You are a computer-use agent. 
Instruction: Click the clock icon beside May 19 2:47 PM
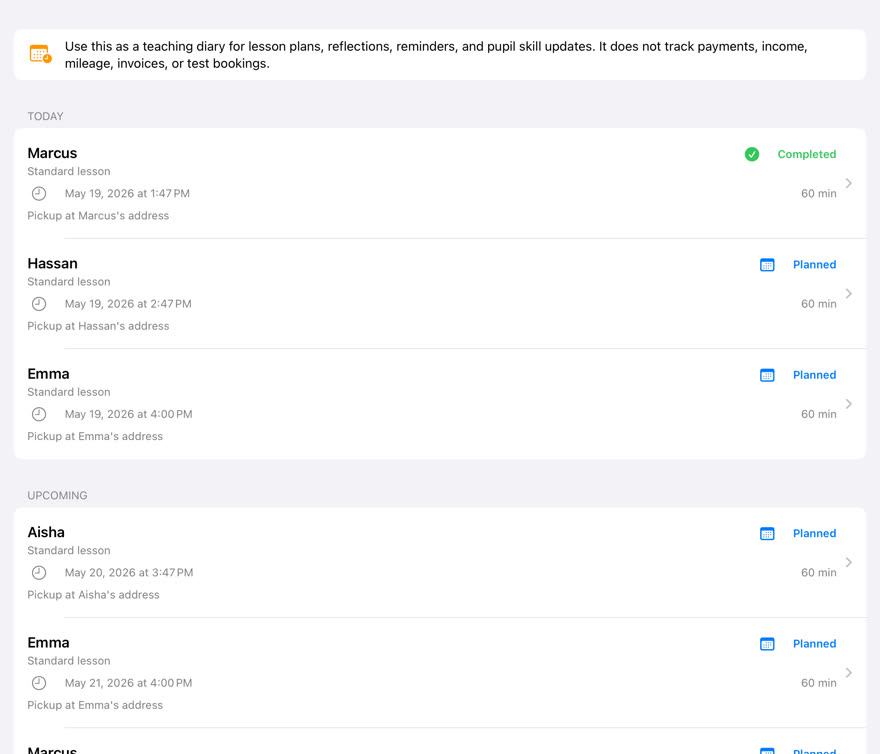click(39, 304)
